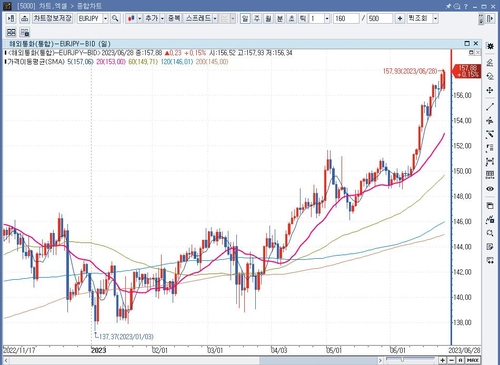Click the 160 bar count input field
Image resolution: width=500 pixels, height=365 pixels.
pos(346,18)
